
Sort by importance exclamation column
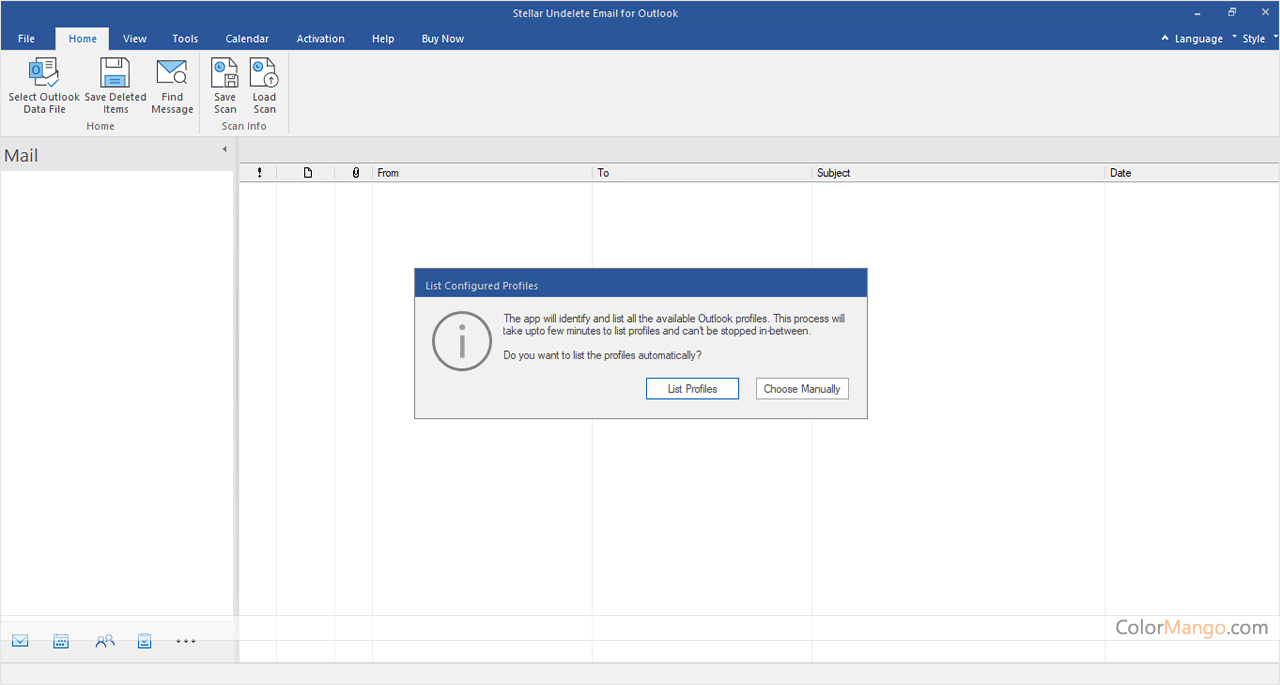pyautogui.click(x=259, y=173)
